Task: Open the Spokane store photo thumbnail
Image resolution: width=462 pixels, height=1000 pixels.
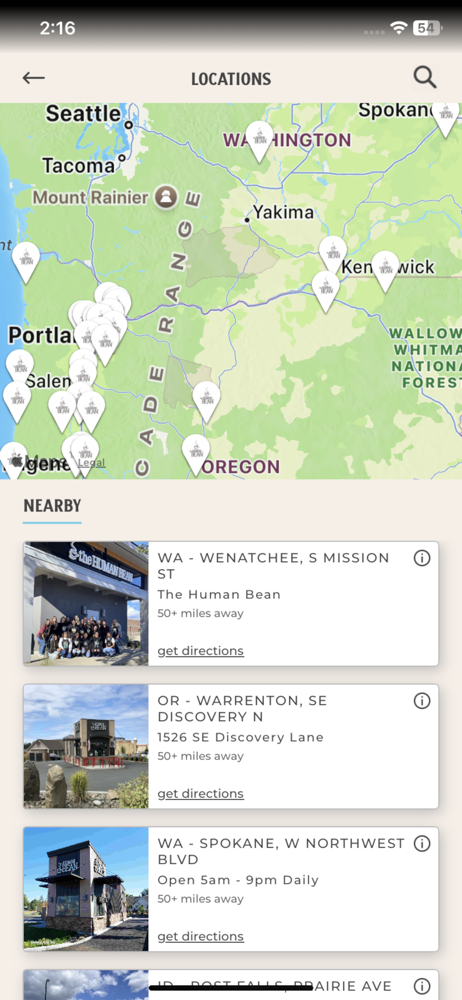Action: point(86,889)
